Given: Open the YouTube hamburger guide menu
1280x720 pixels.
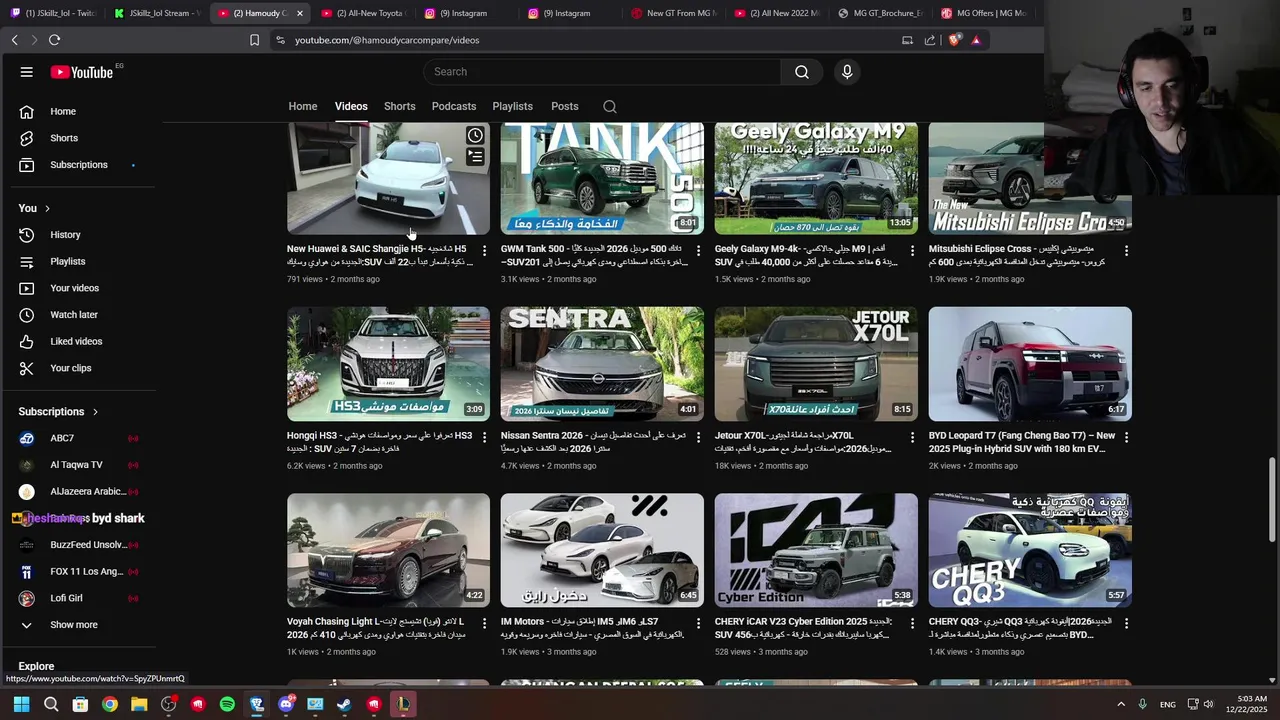Looking at the screenshot, I should pyautogui.click(x=27, y=72).
